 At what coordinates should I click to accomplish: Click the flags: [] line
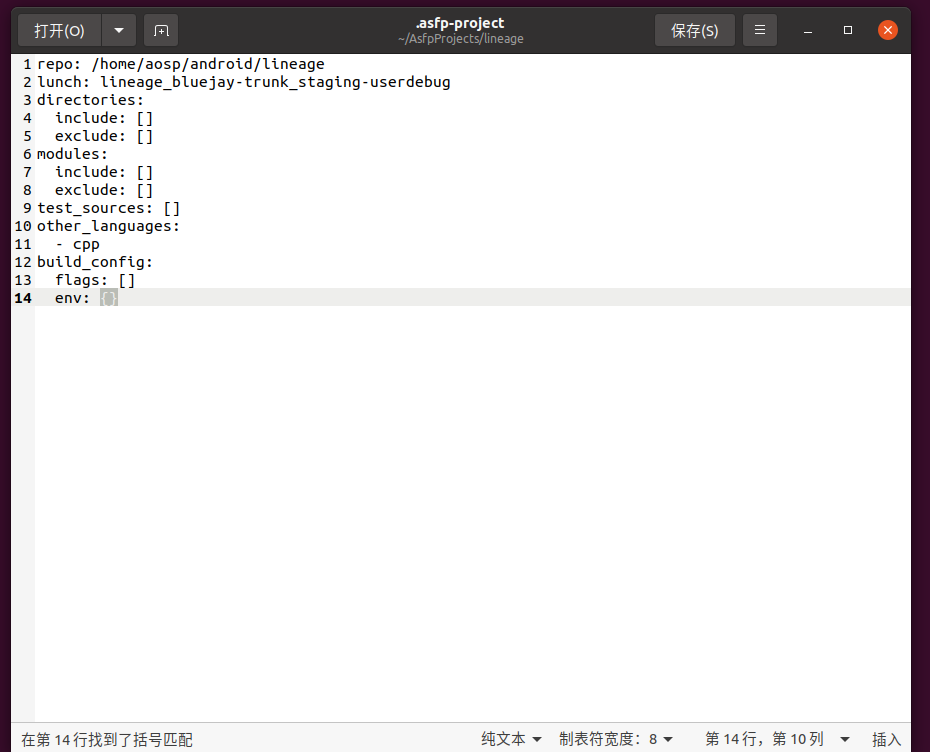tap(95, 280)
